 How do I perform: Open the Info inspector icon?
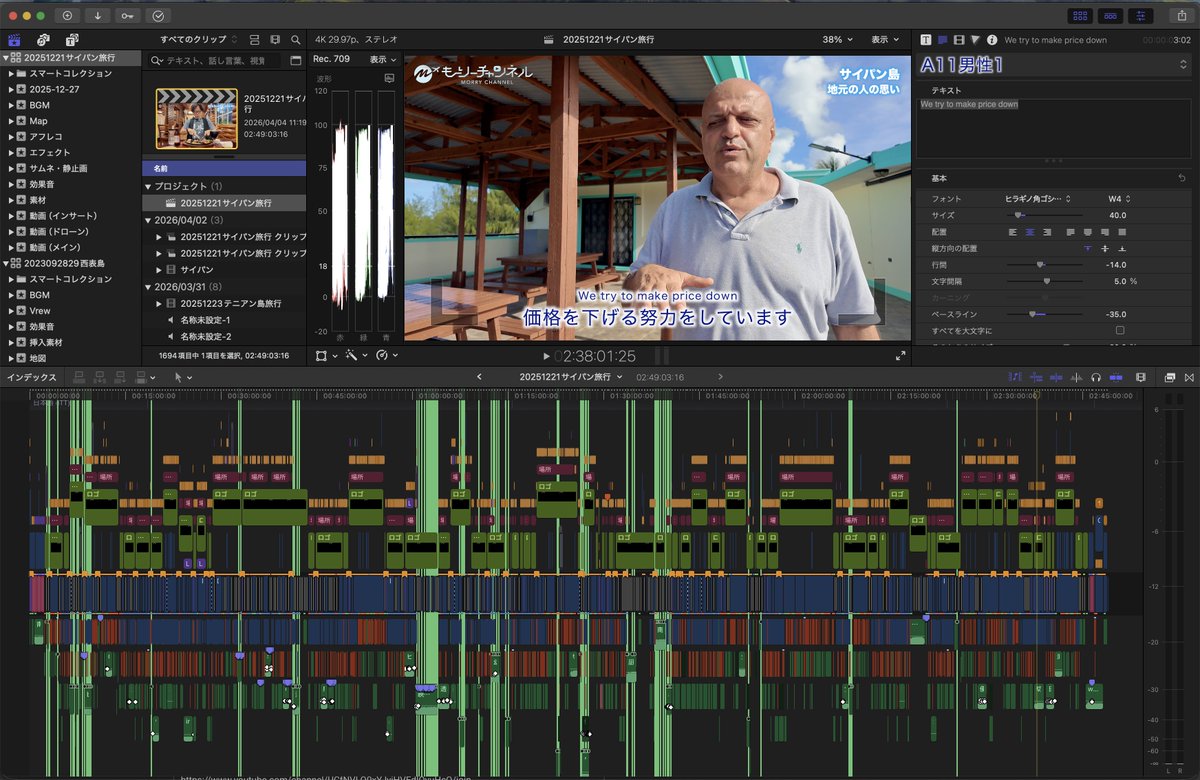click(992, 39)
